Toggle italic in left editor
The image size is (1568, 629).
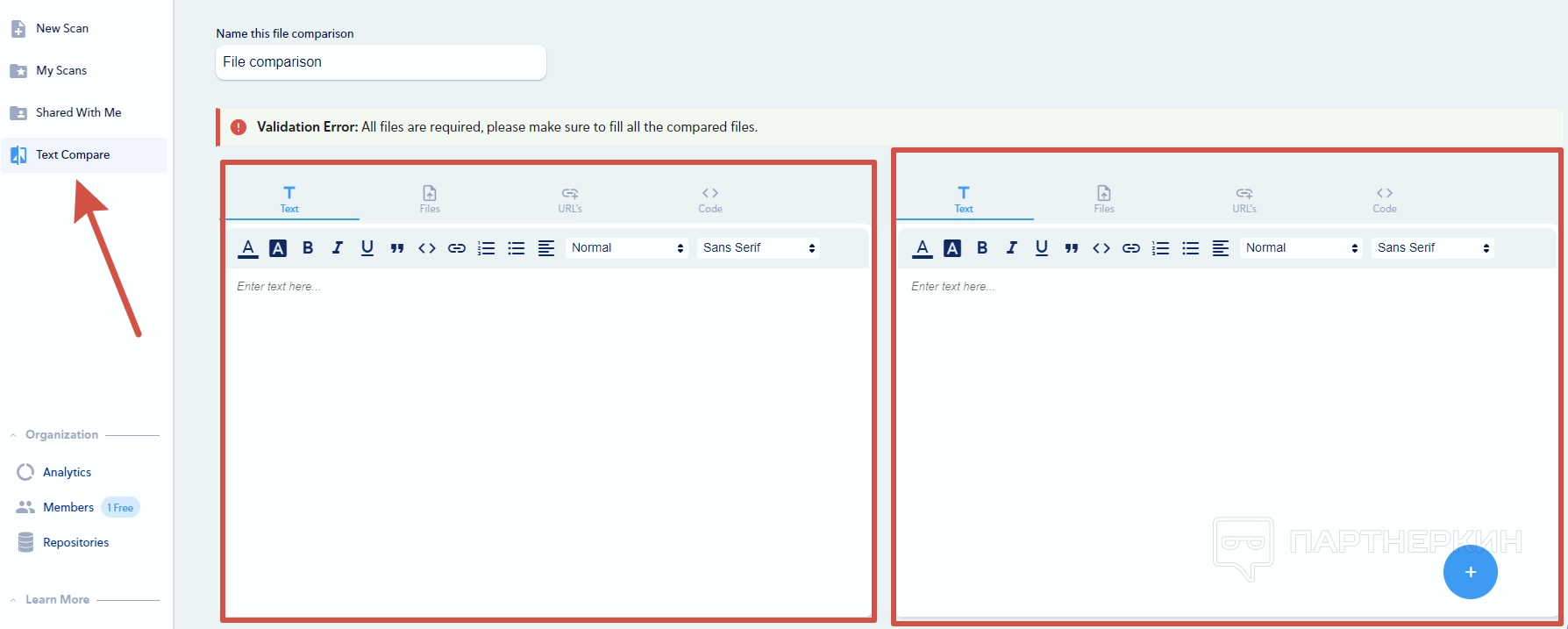338,248
